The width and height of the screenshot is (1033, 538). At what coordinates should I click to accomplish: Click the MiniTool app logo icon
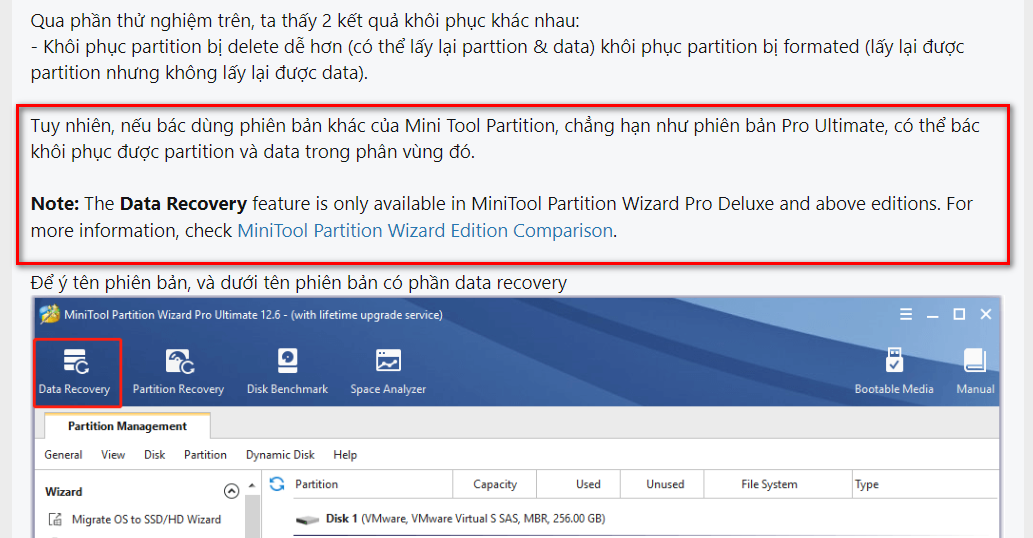coord(49,315)
